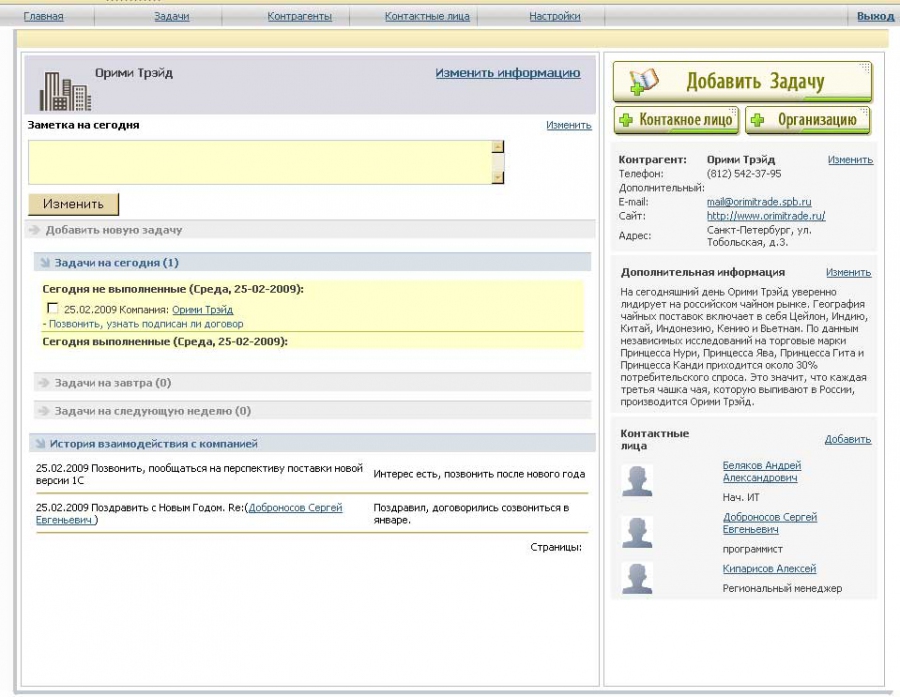900x697 pixels.
Task: Go to the Задачи menu
Action: click(172, 17)
